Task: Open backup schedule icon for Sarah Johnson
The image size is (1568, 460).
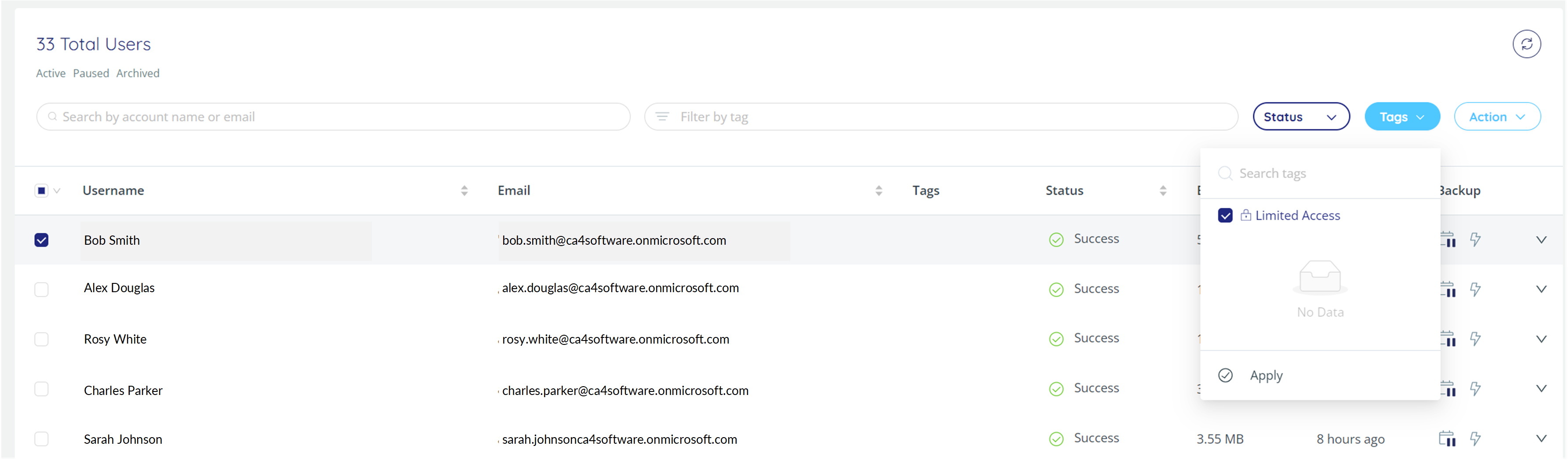Action: [1447, 438]
